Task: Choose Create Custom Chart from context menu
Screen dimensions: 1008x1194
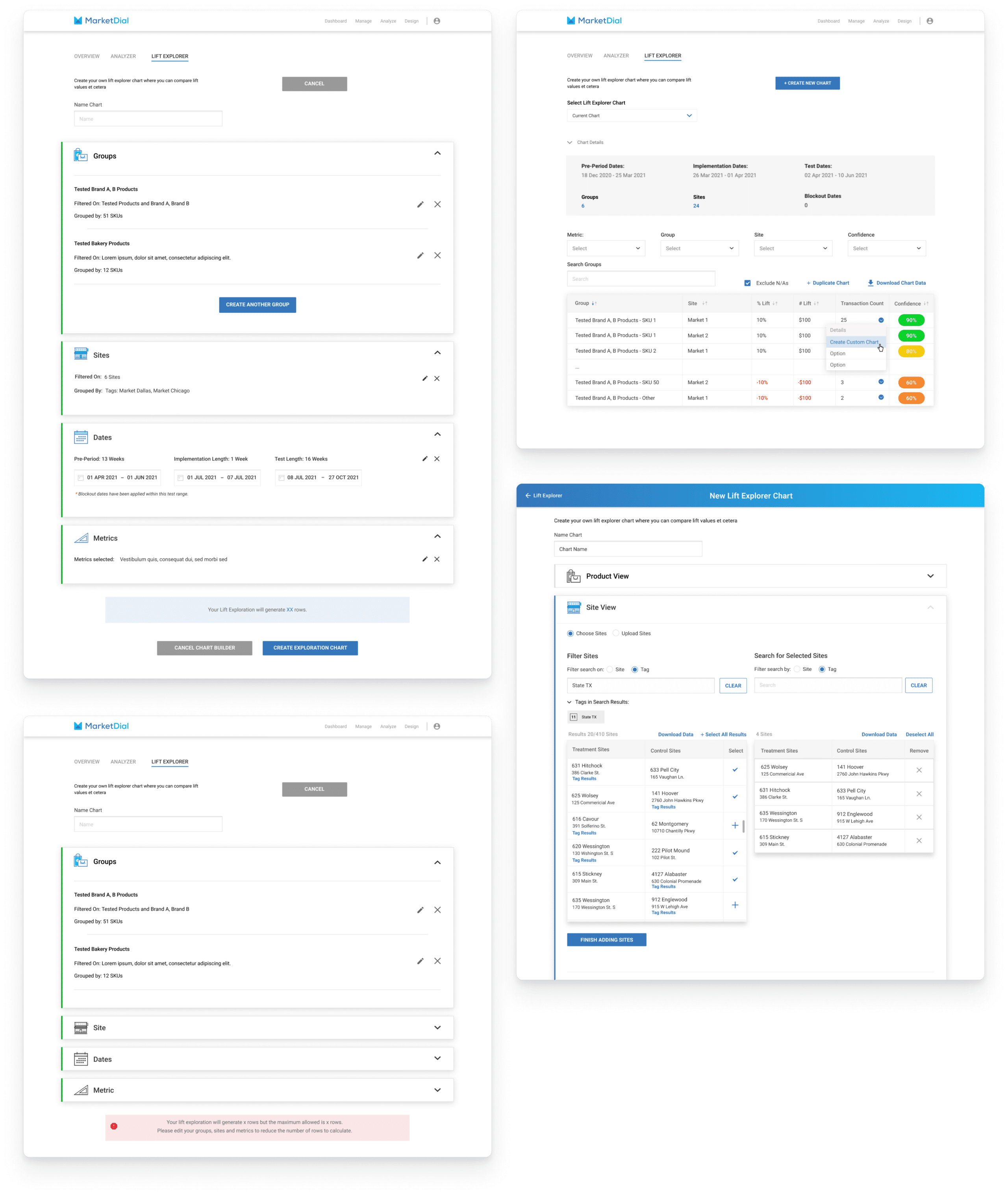Action: pos(854,342)
